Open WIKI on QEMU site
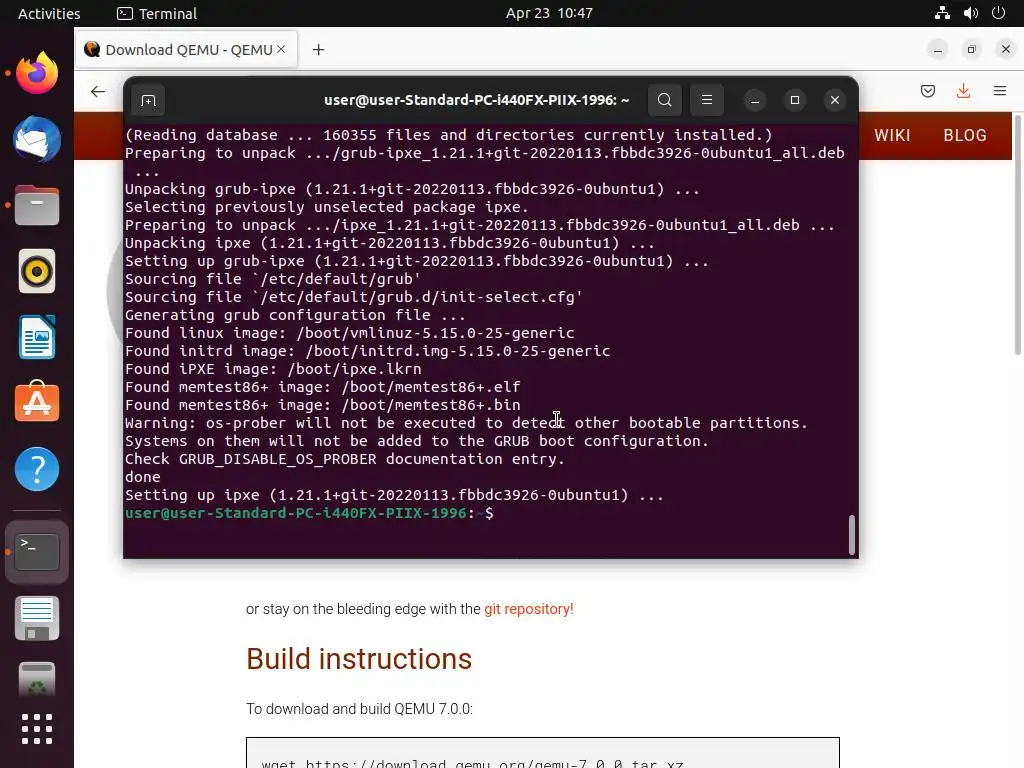 892,135
